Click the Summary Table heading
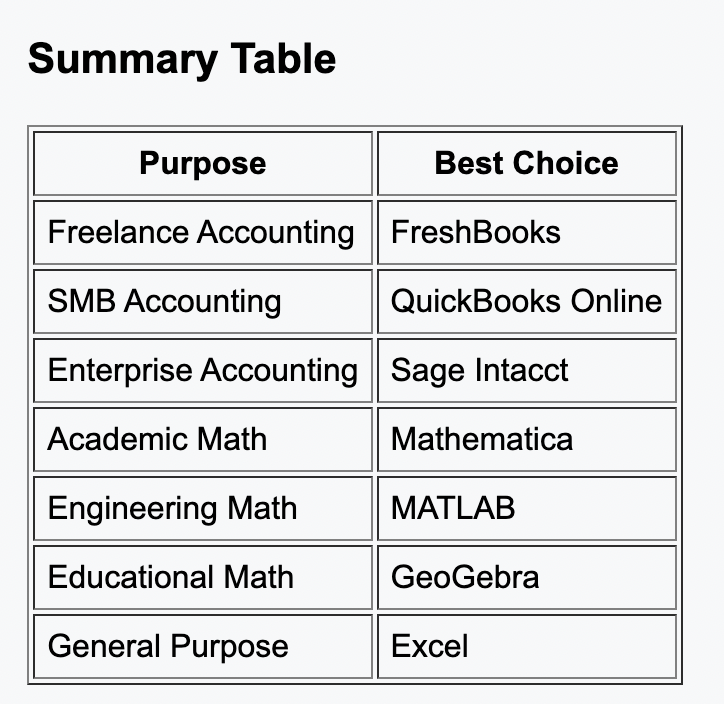The image size is (724, 704). point(182,59)
